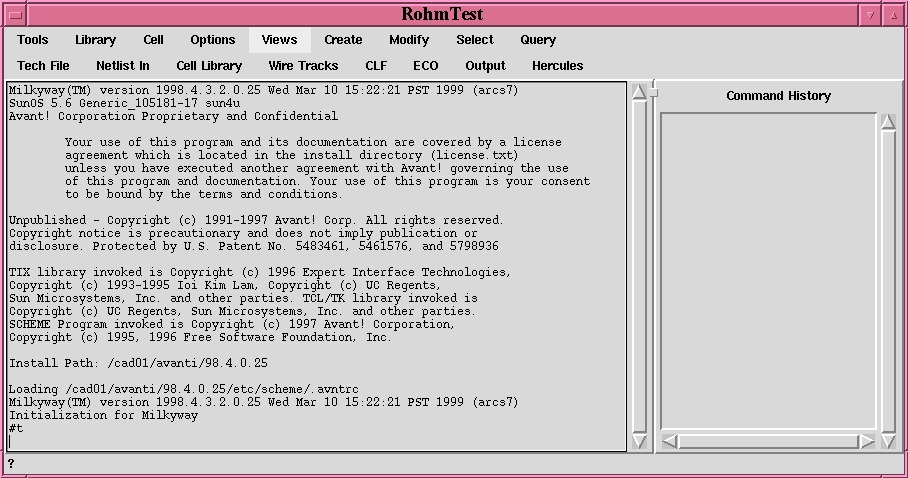
Task: Click the 'Initialization for Milkyway' line
Action: point(104,415)
